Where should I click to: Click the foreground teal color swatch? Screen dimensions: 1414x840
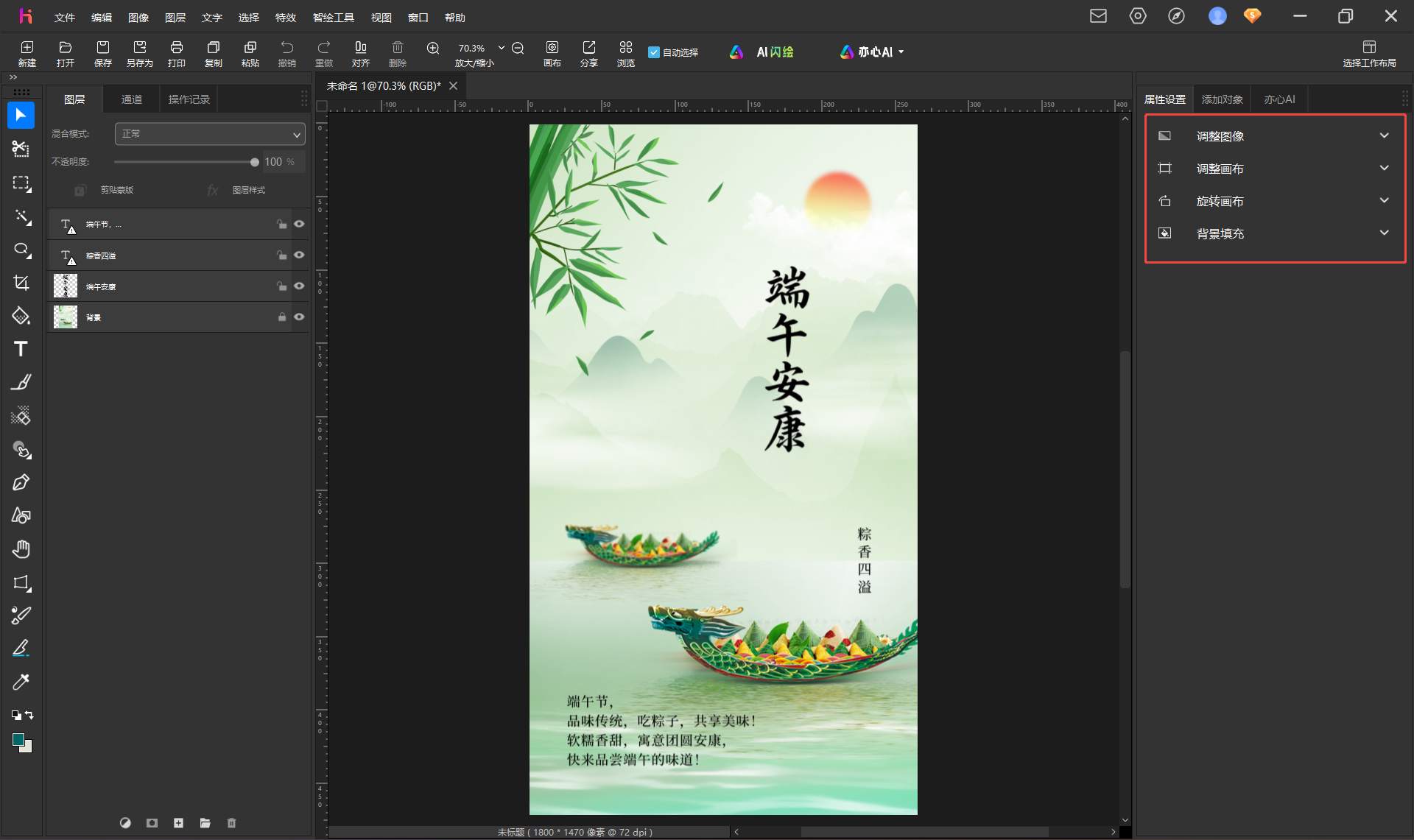(x=18, y=740)
